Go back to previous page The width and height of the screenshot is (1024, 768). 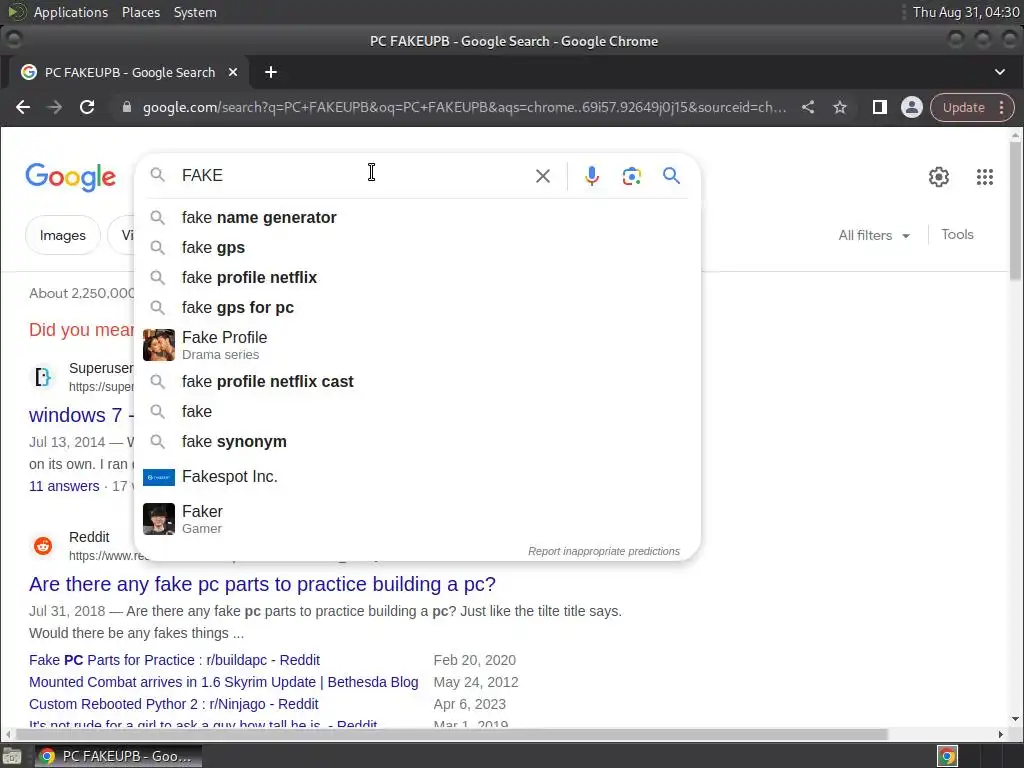[23, 107]
